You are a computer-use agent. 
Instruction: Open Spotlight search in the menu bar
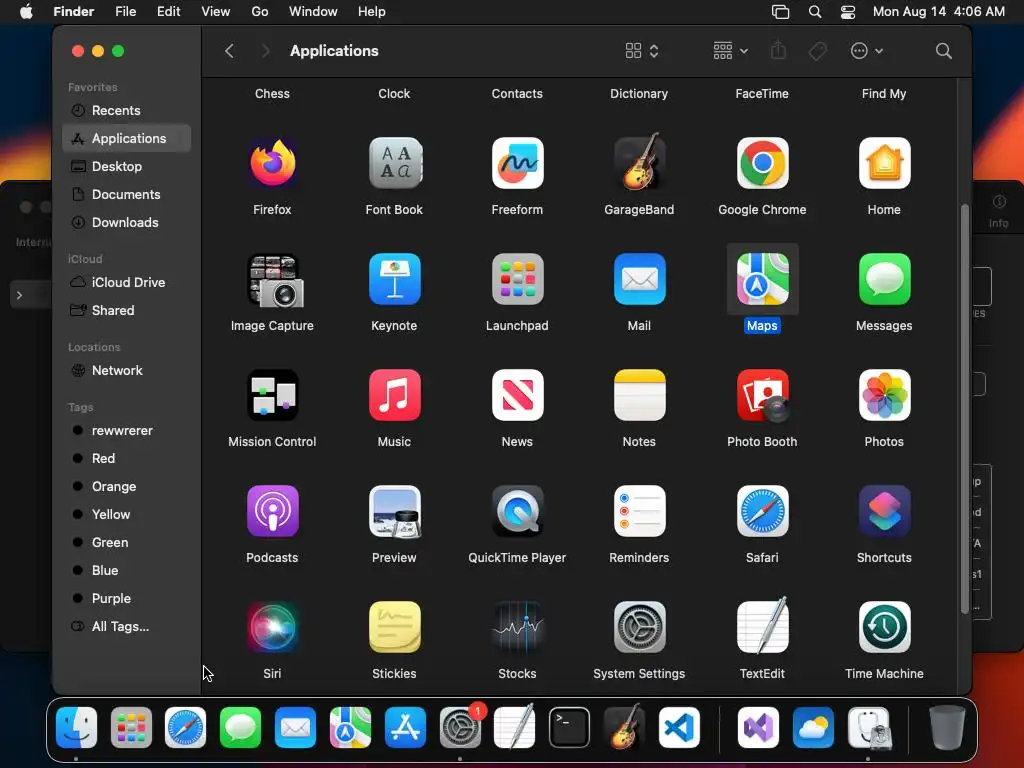click(815, 12)
